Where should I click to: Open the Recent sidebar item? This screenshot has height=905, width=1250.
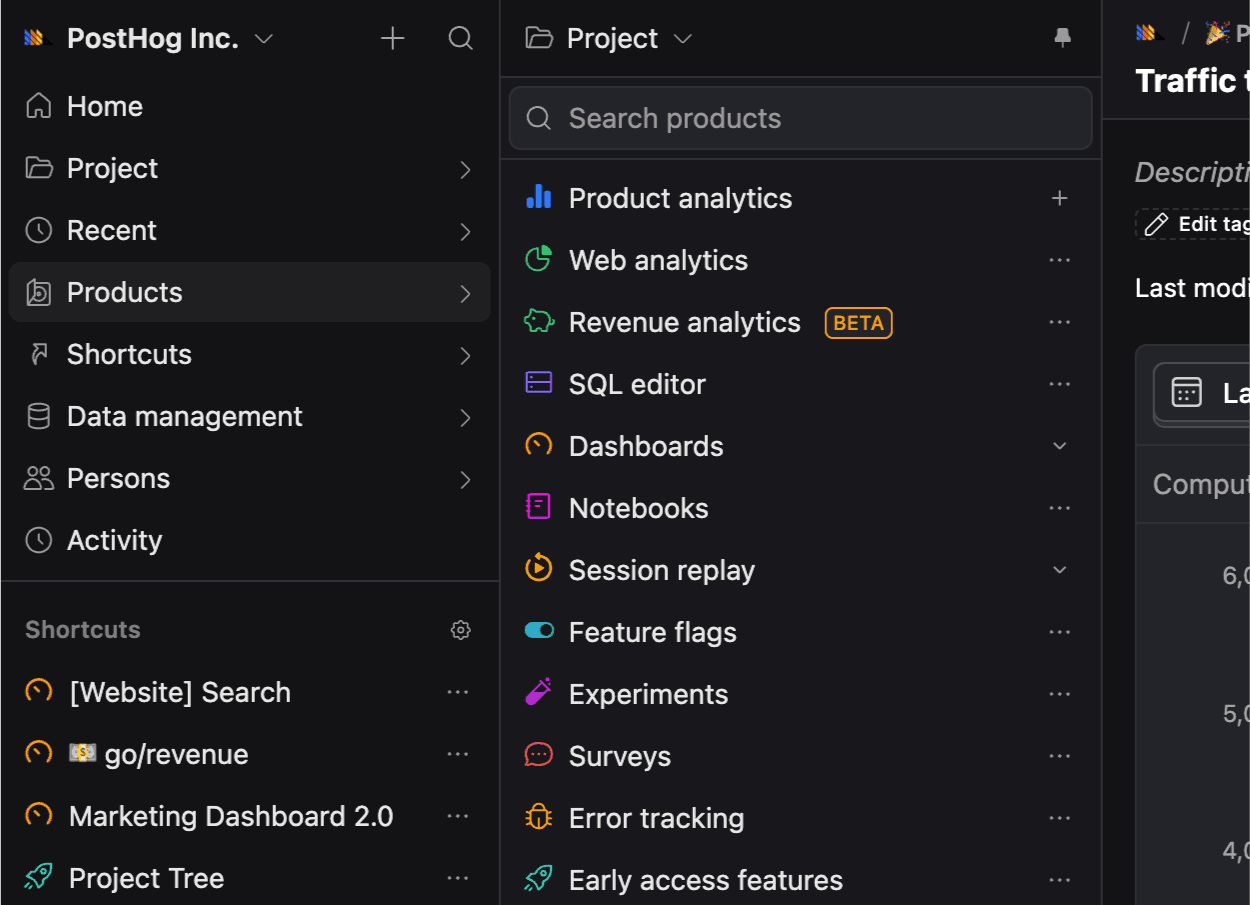[x=249, y=230]
